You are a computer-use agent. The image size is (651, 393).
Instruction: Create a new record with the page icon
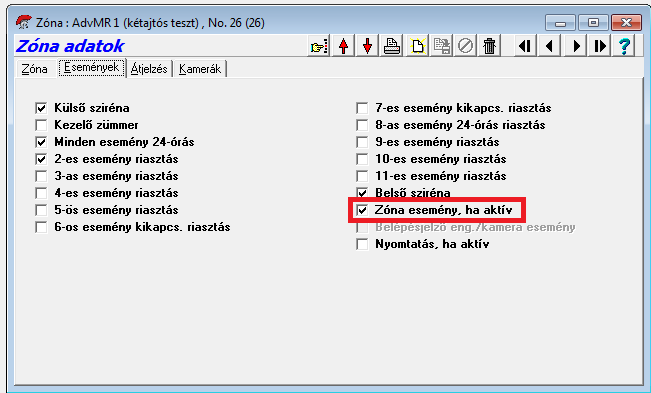coord(416,46)
